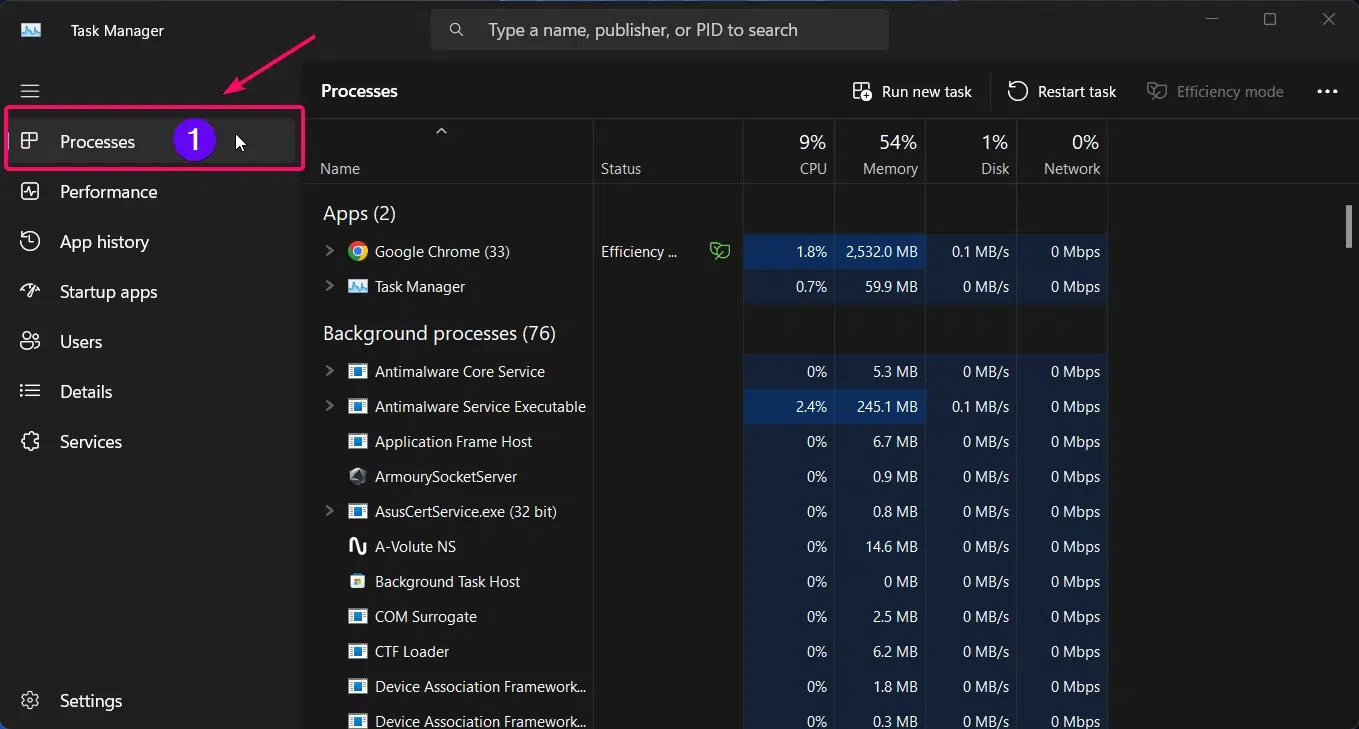This screenshot has height=729, width=1359.
Task: Click the Task Manager app icon in title bar
Action: pos(31,30)
